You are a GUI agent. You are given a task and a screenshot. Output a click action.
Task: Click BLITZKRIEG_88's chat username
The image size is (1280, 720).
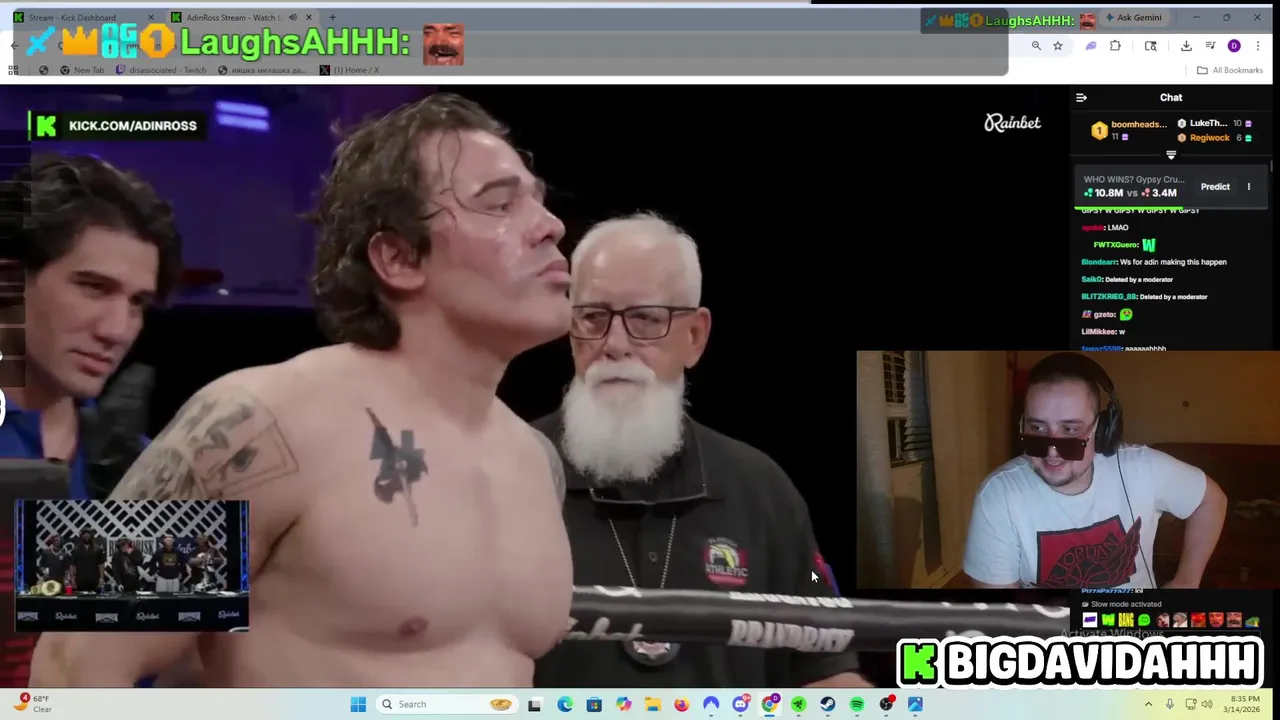(x=1109, y=297)
